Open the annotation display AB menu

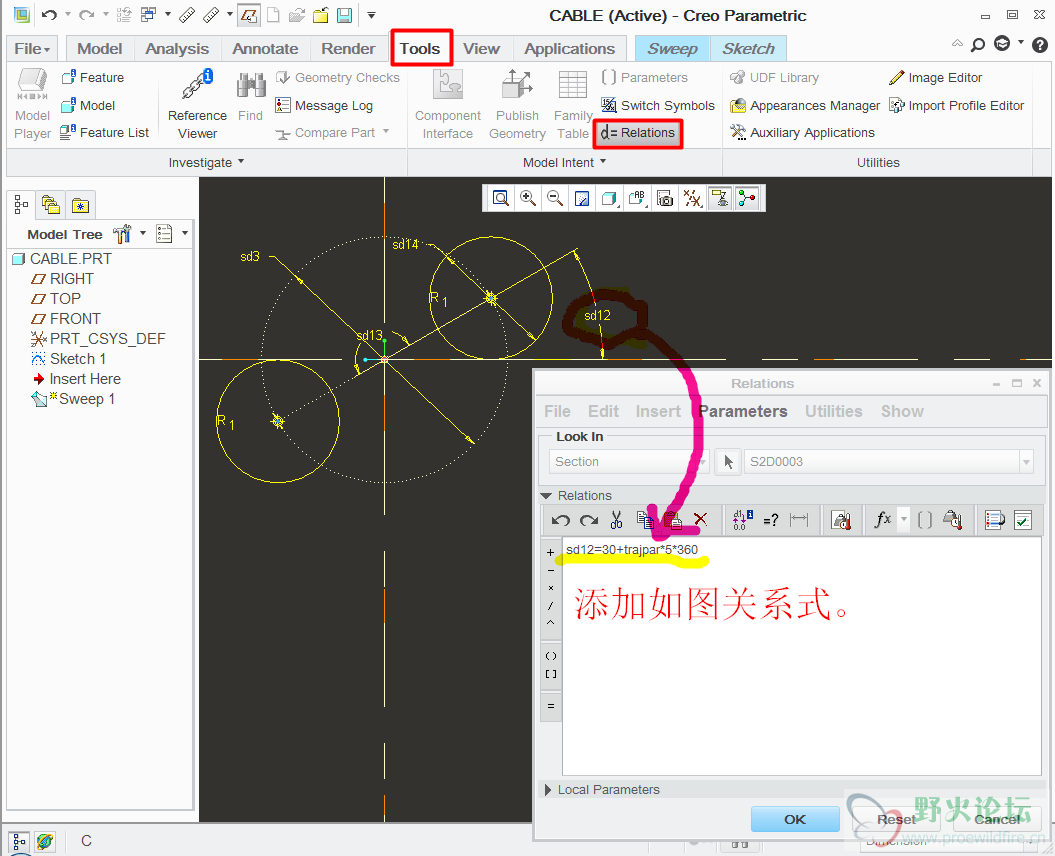tap(637, 198)
